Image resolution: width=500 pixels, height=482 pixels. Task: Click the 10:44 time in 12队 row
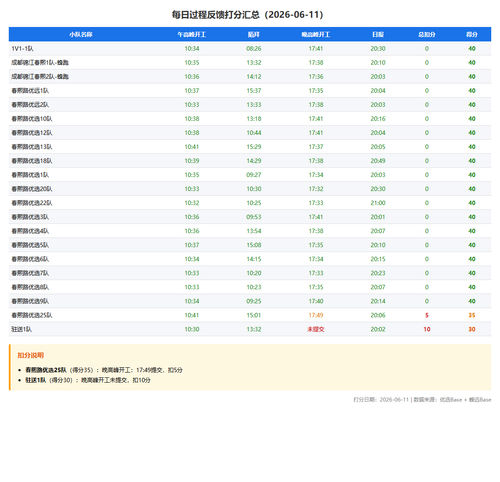tap(254, 133)
